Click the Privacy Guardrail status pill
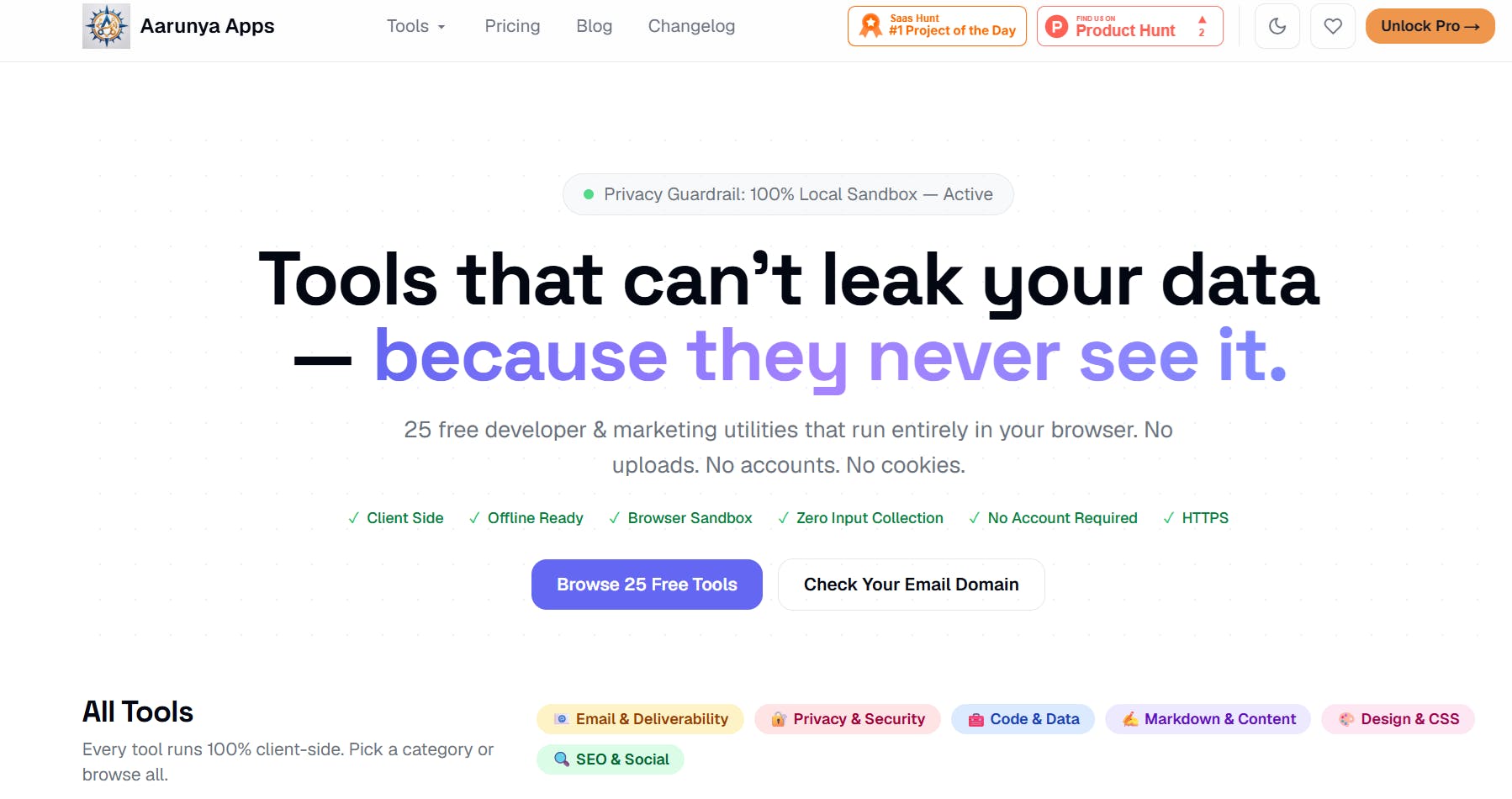 pyautogui.click(x=788, y=194)
